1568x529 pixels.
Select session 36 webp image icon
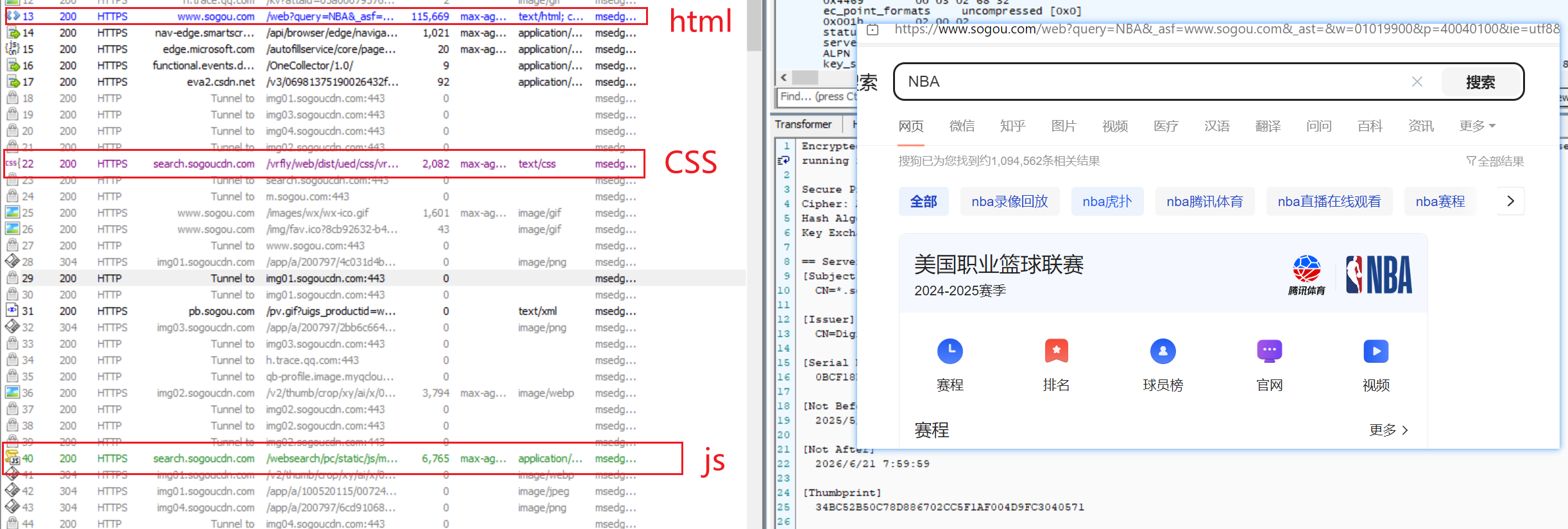(x=13, y=393)
